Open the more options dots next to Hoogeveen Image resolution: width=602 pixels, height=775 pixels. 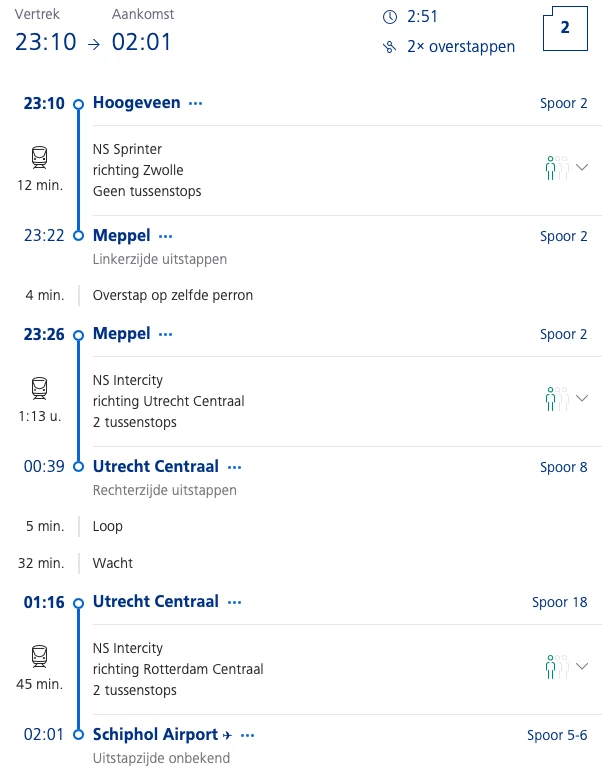[196, 103]
